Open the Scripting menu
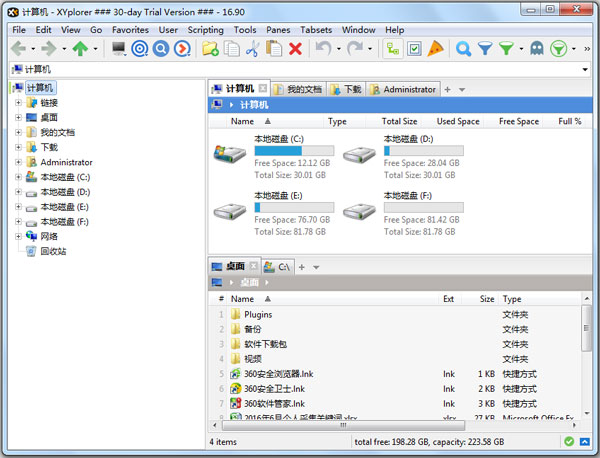This screenshot has height=458, width=600. 205,30
